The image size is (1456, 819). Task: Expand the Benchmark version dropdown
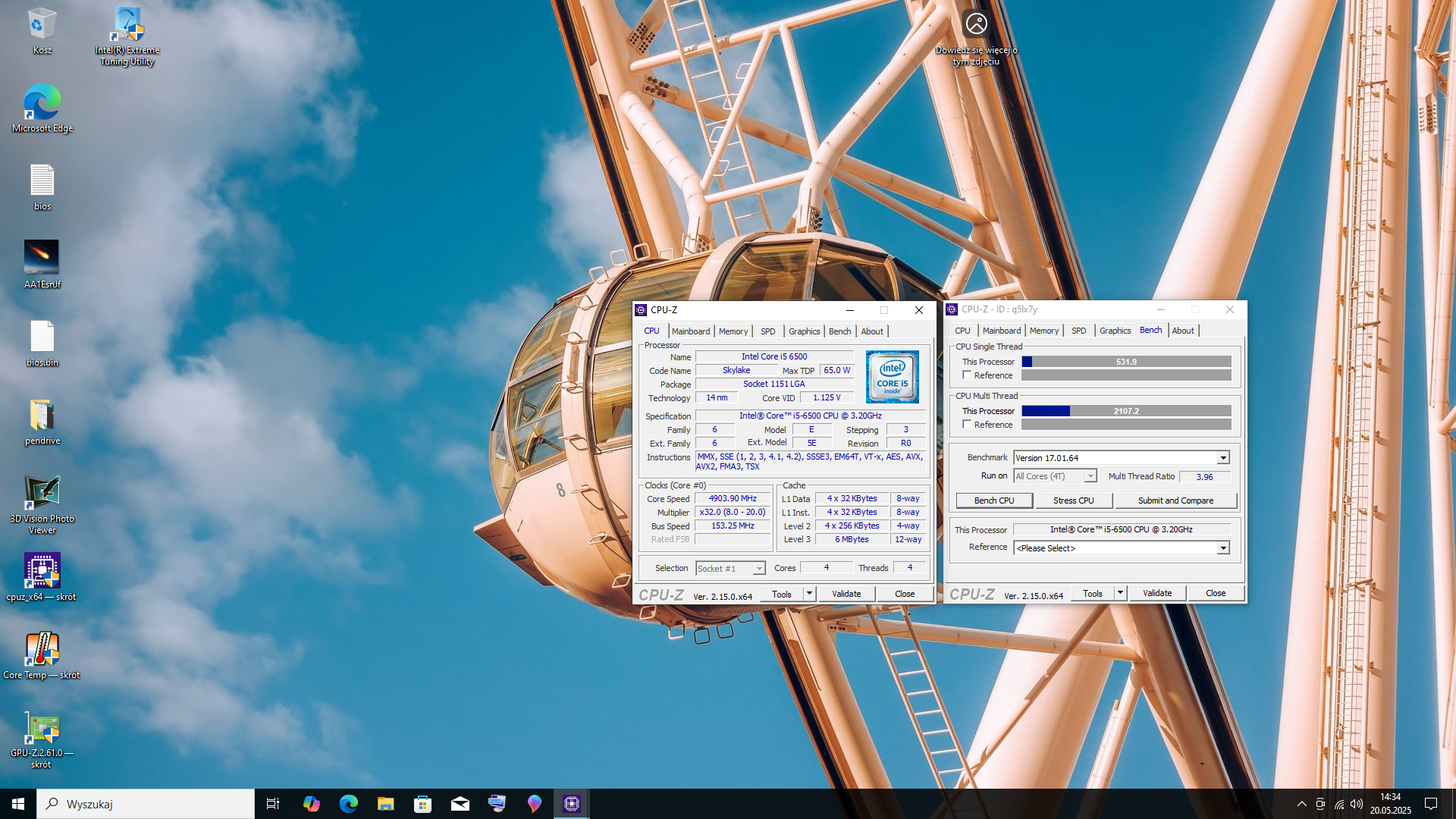[1222, 458]
